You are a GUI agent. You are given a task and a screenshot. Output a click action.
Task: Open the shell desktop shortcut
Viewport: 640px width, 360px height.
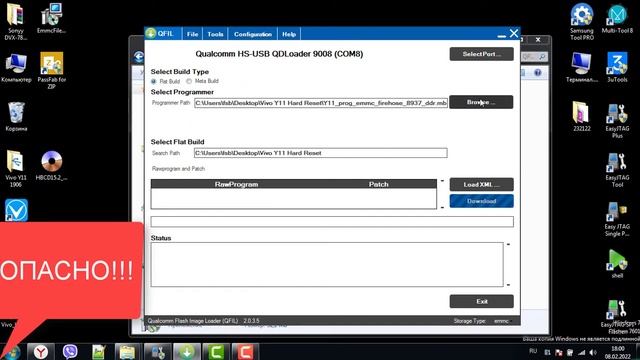pyautogui.click(x=617, y=264)
